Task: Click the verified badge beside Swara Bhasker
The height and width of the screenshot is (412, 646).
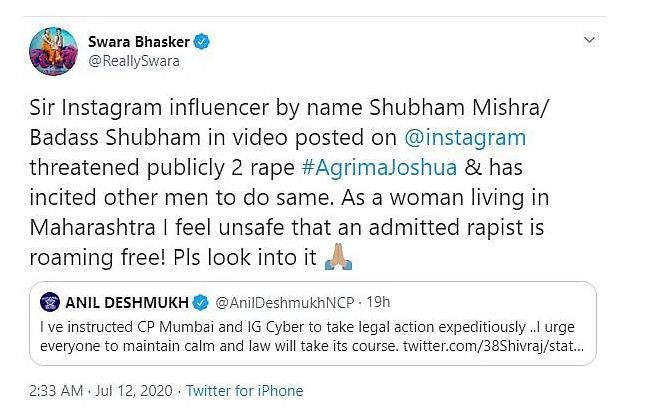Action: point(203,42)
